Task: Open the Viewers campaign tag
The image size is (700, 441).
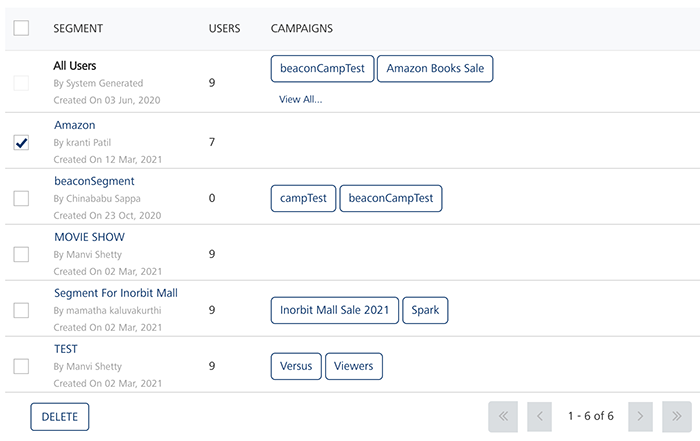Action: [x=354, y=366]
